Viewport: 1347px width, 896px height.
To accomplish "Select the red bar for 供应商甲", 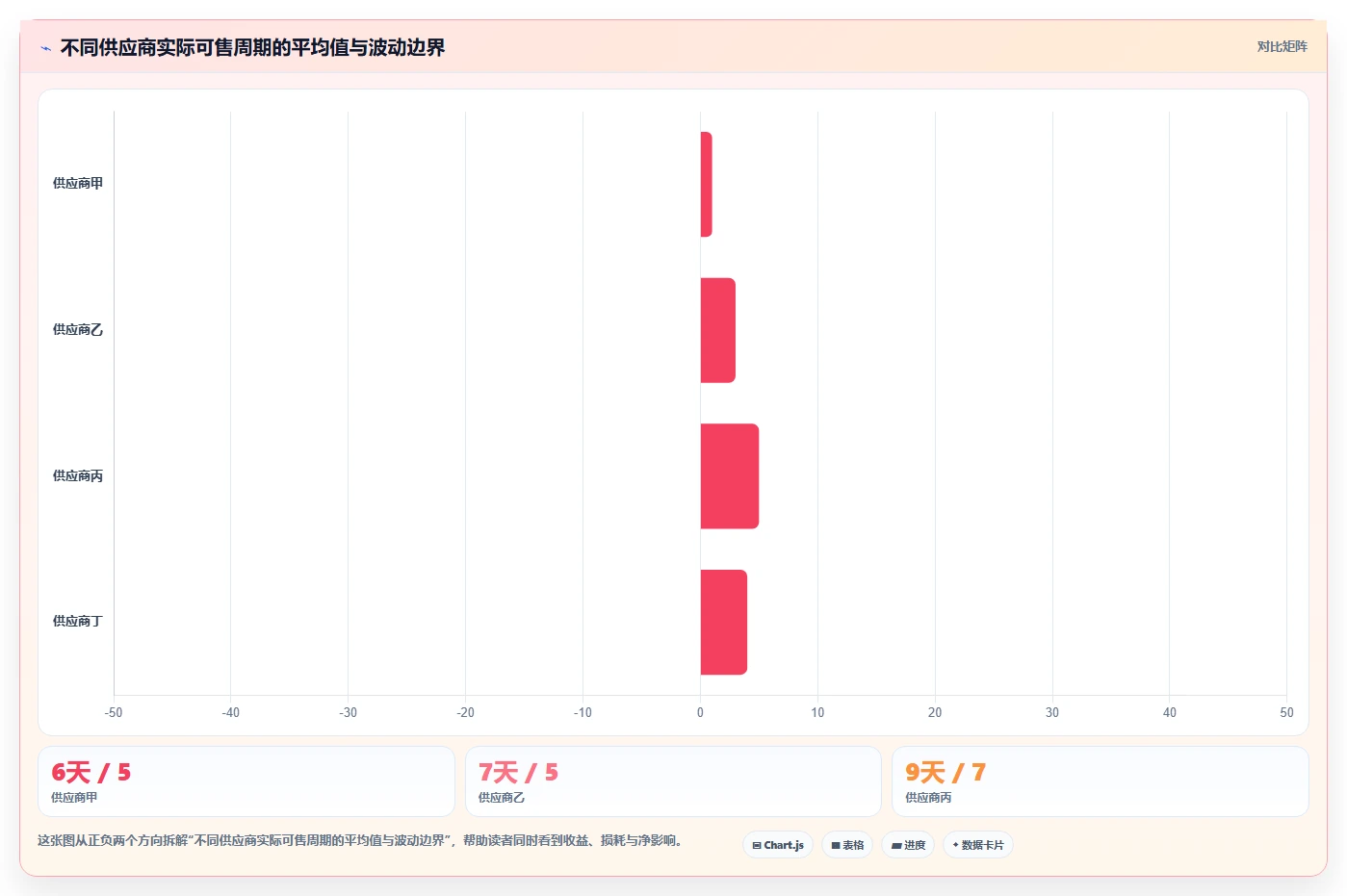I will tap(706, 184).
